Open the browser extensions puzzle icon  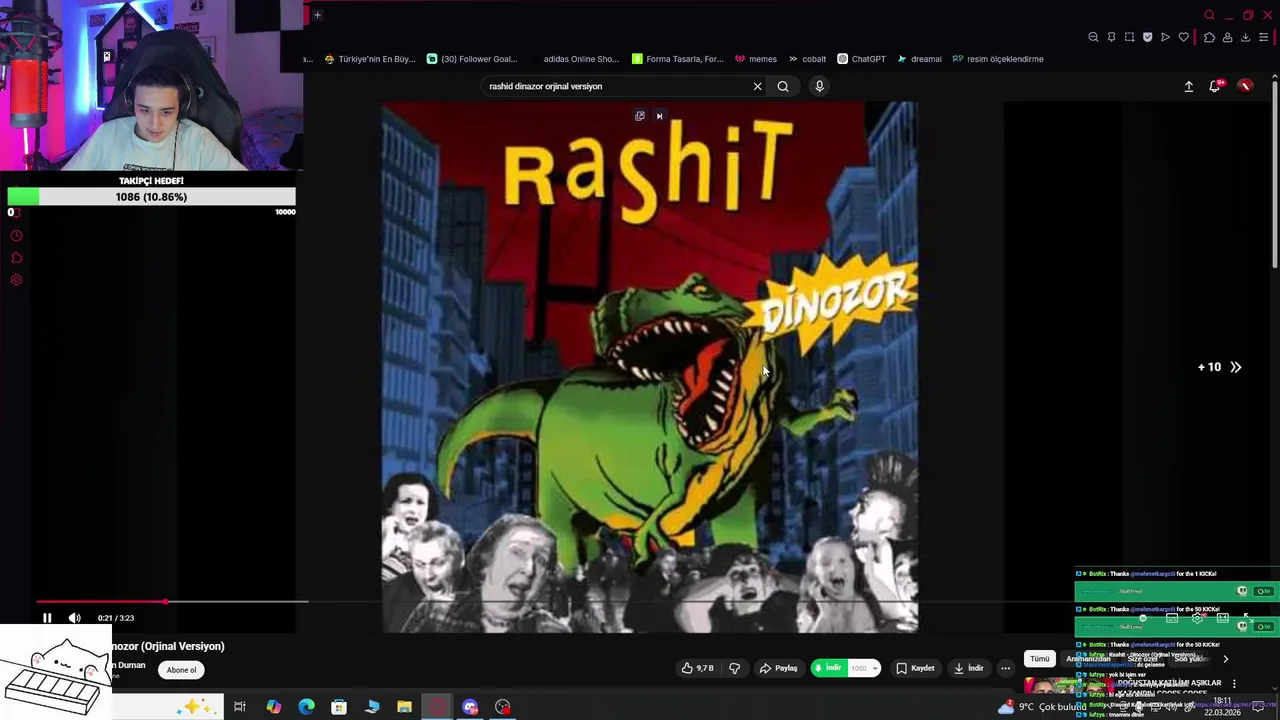coord(1209,37)
